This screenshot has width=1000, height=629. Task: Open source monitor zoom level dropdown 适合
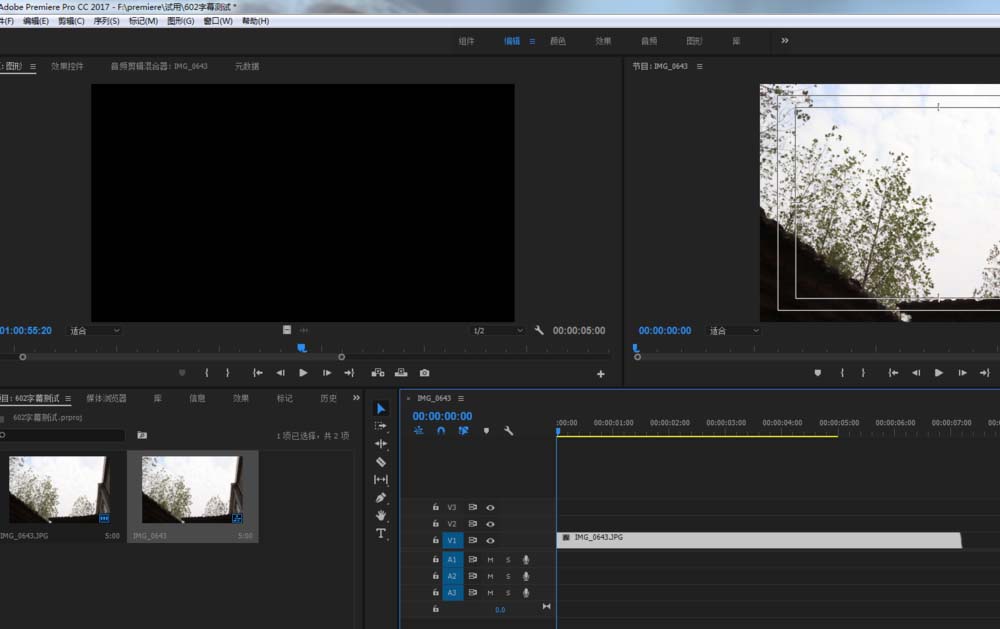point(94,330)
